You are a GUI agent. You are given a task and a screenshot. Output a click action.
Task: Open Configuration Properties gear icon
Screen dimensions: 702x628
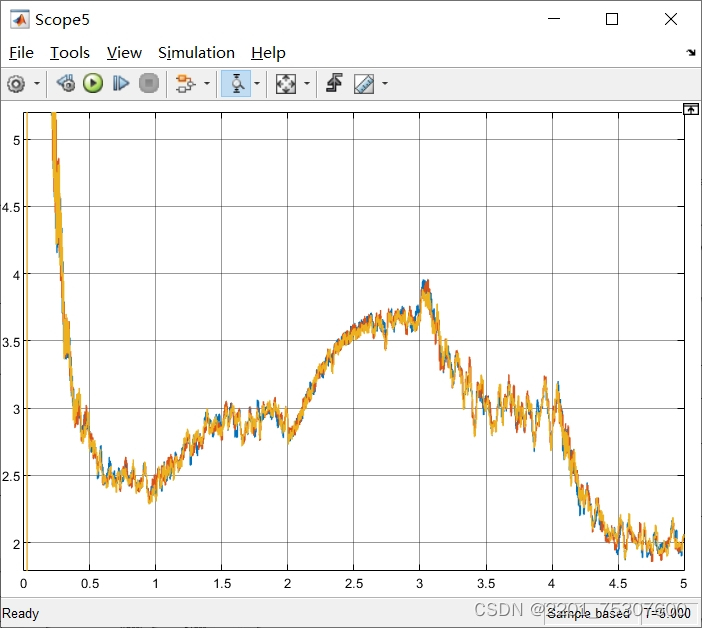tap(17, 84)
